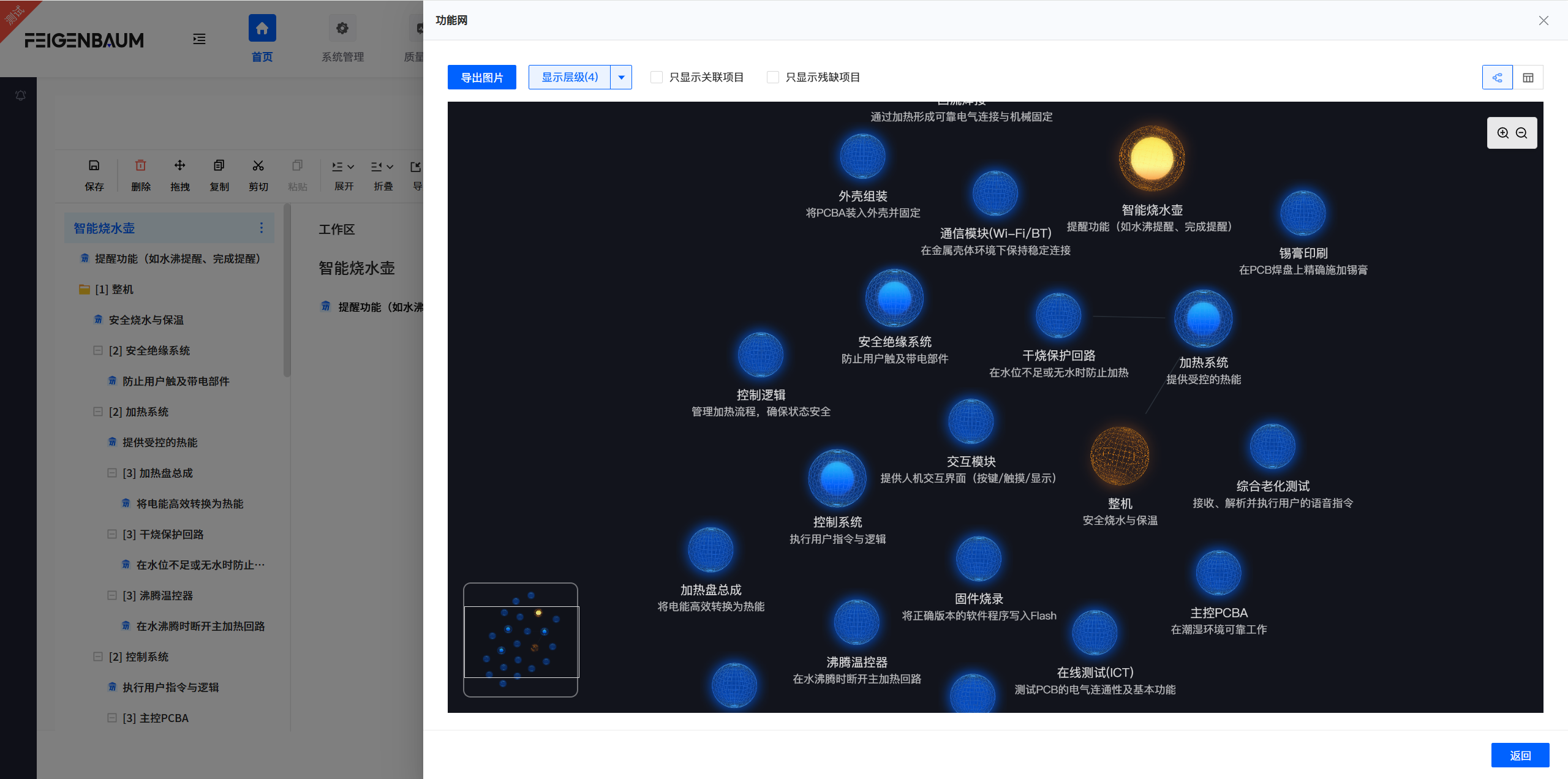The height and width of the screenshot is (779, 1568).
Task: Click the zoom out magnifier icon
Action: click(x=1521, y=133)
